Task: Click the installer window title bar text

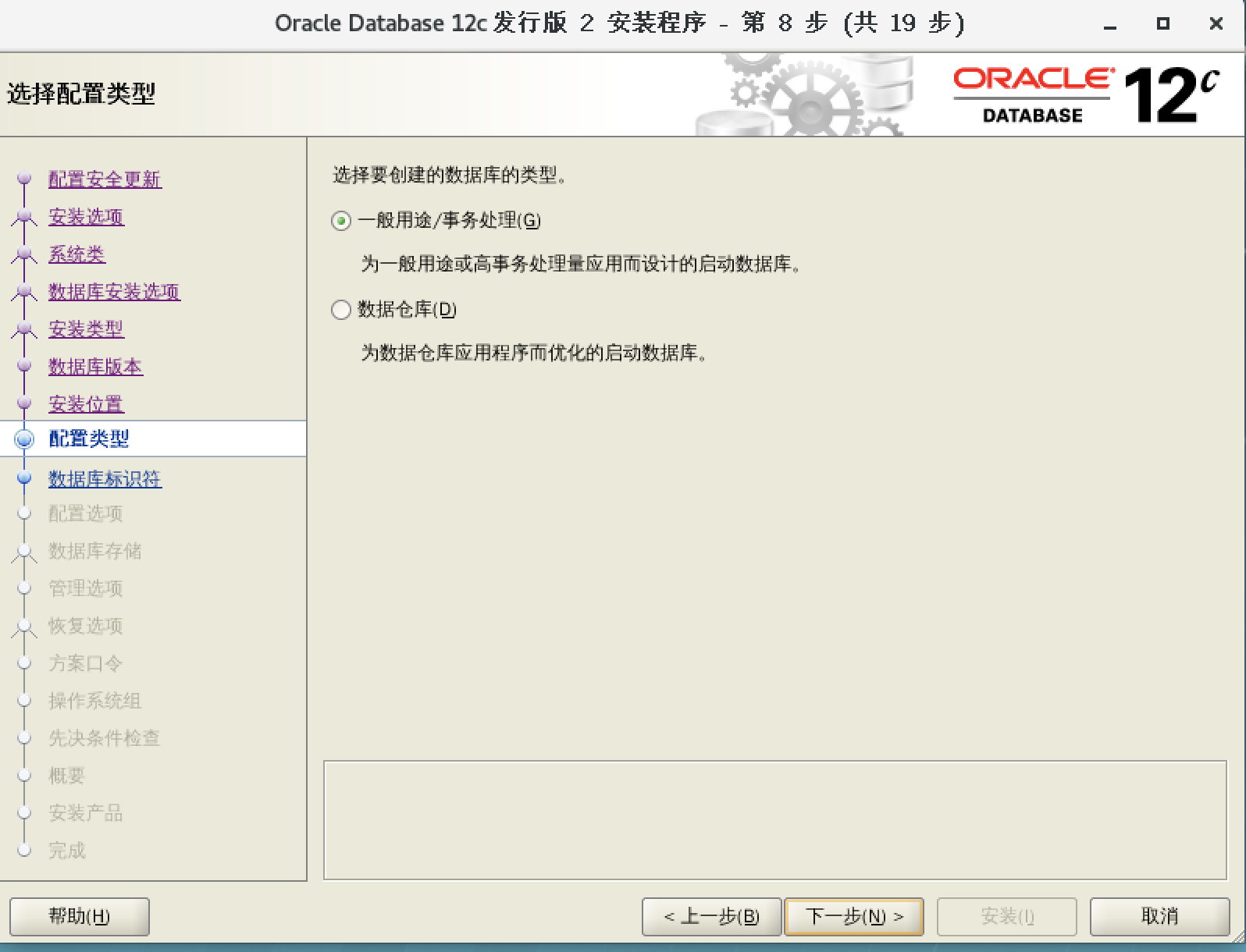Action: click(x=620, y=23)
